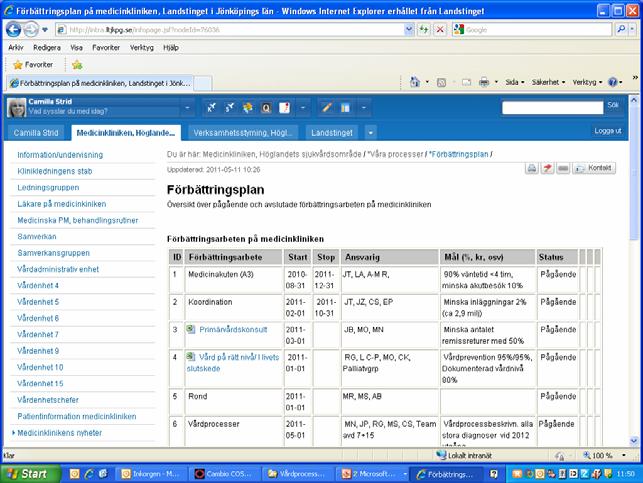Click Camilla Strid's profile photo
Image resolution: width=643 pixels, height=483 pixels.
[x=16, y=108]
